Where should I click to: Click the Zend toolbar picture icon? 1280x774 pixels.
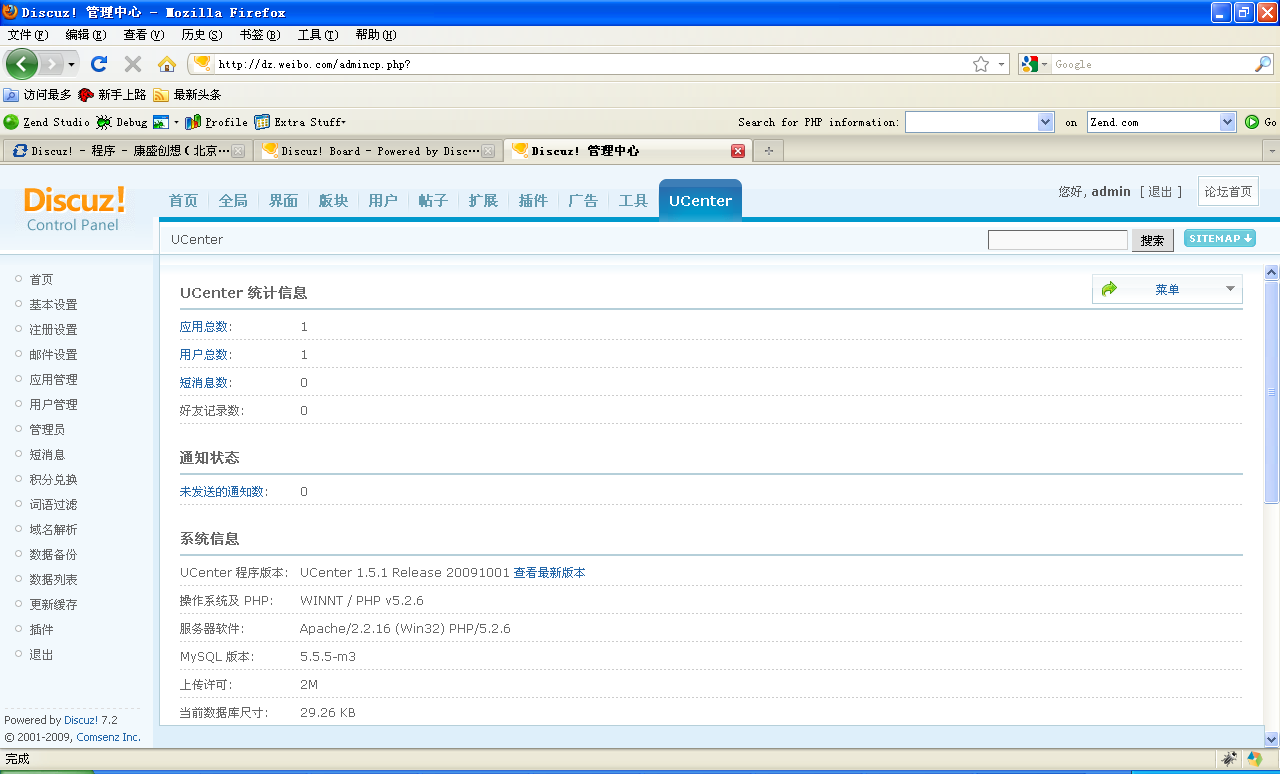pos(161,122)
